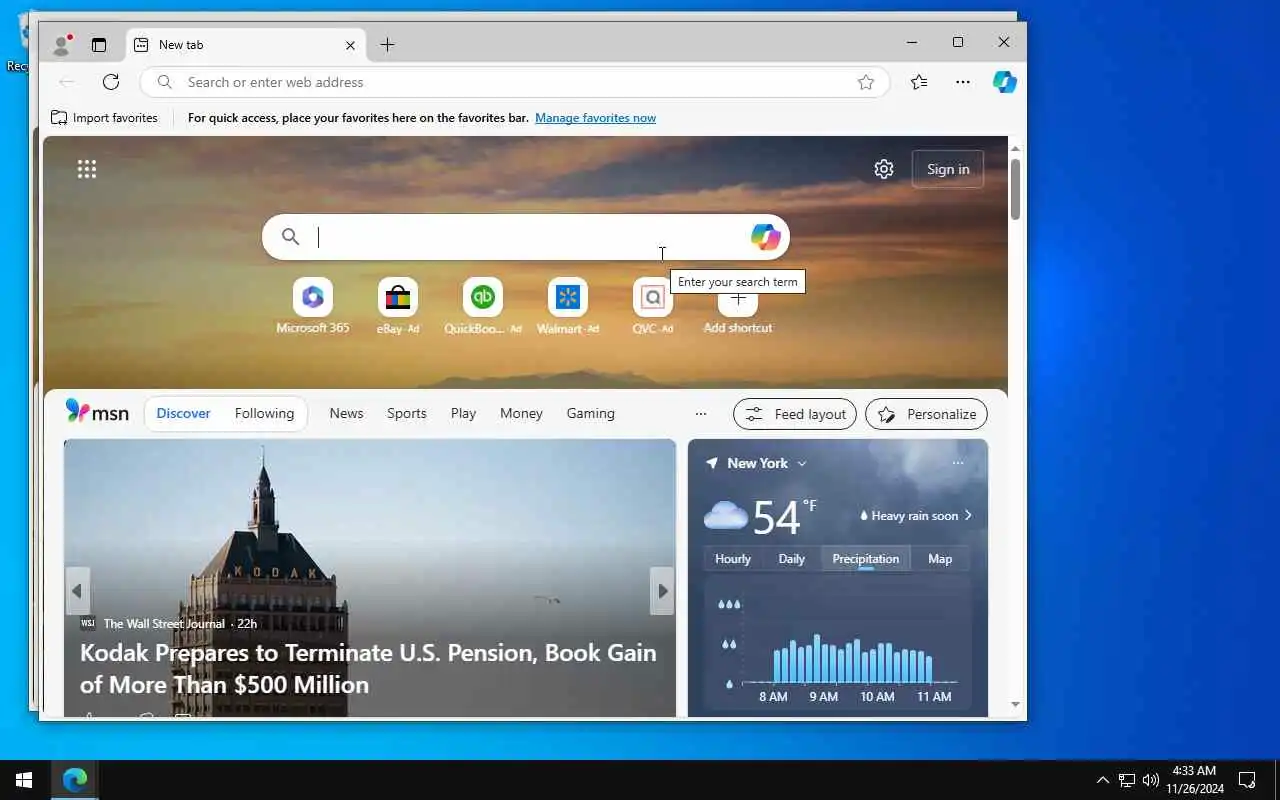Go to previous news slide arrow
Viewport: 1280px width, 800px height.
(77, 591)
